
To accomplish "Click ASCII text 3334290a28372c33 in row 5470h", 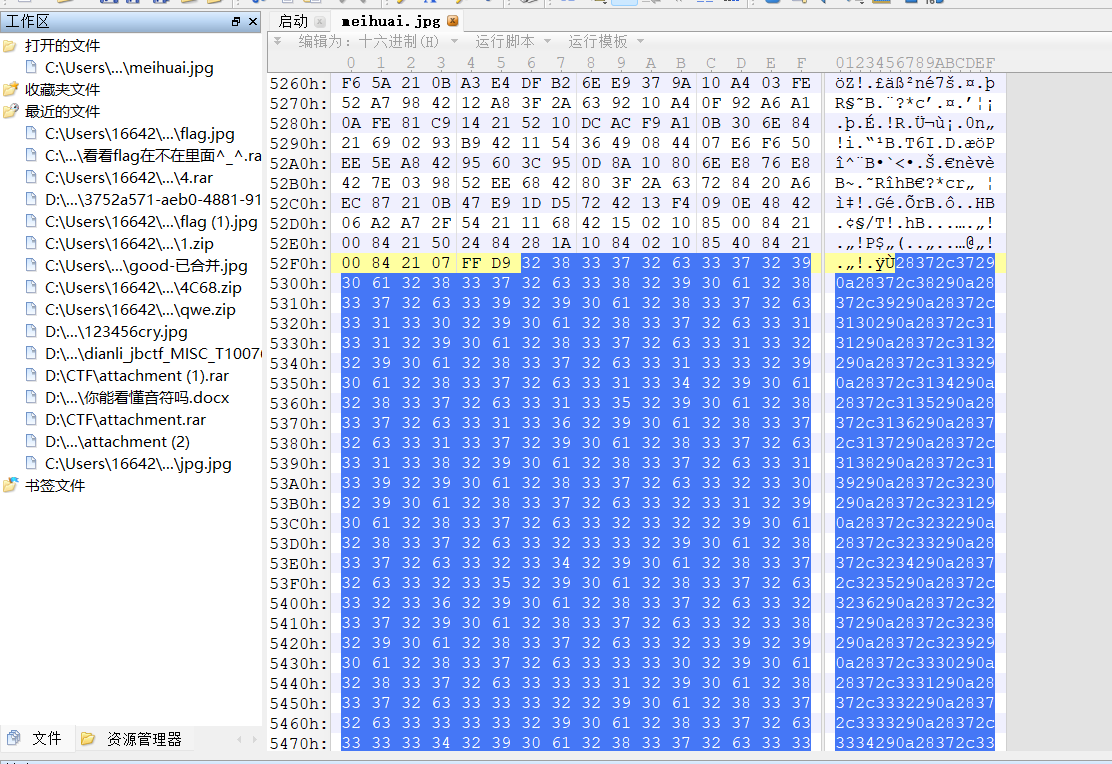I will point(915,743).
